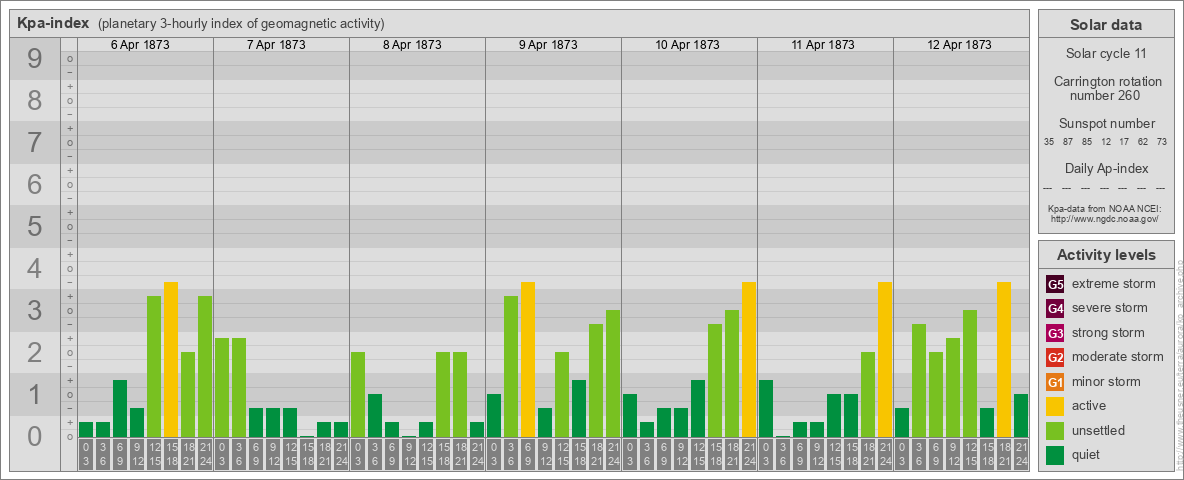Click 8 Apr 1873 bar for hours 0-3
This screenshot has height=480, width=1184.
click(x=358, y=394)
